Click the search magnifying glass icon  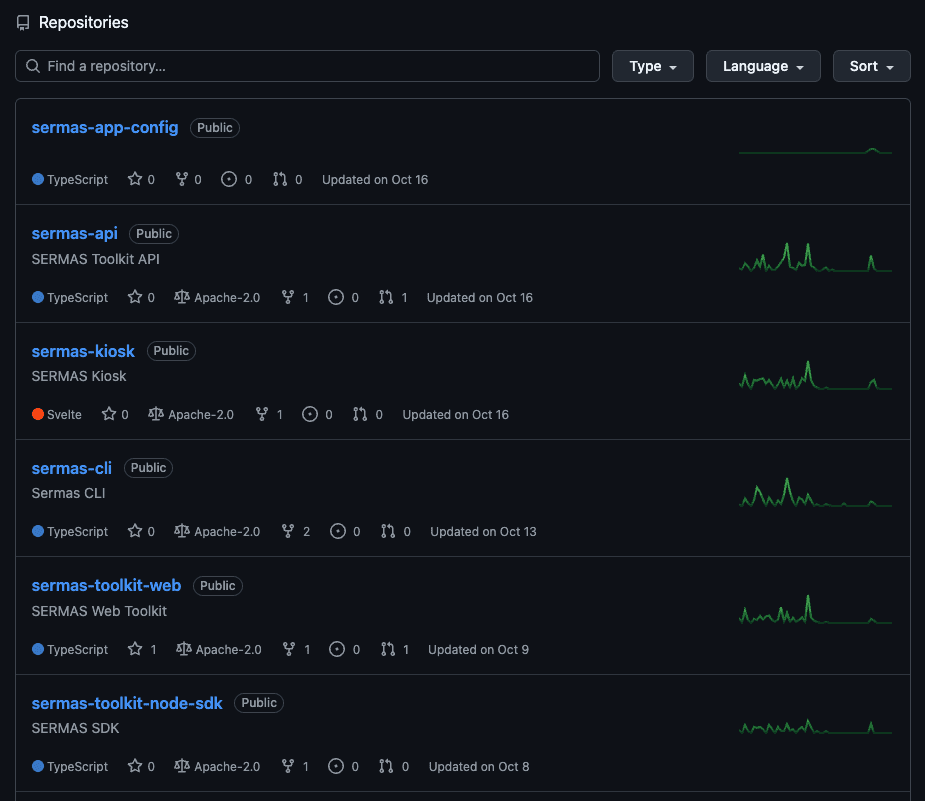[32, 66]
